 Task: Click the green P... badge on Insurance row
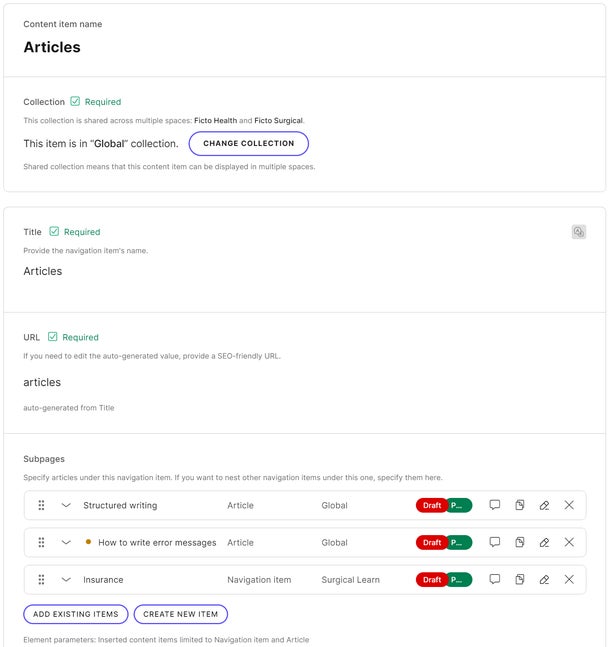point(459,579)
